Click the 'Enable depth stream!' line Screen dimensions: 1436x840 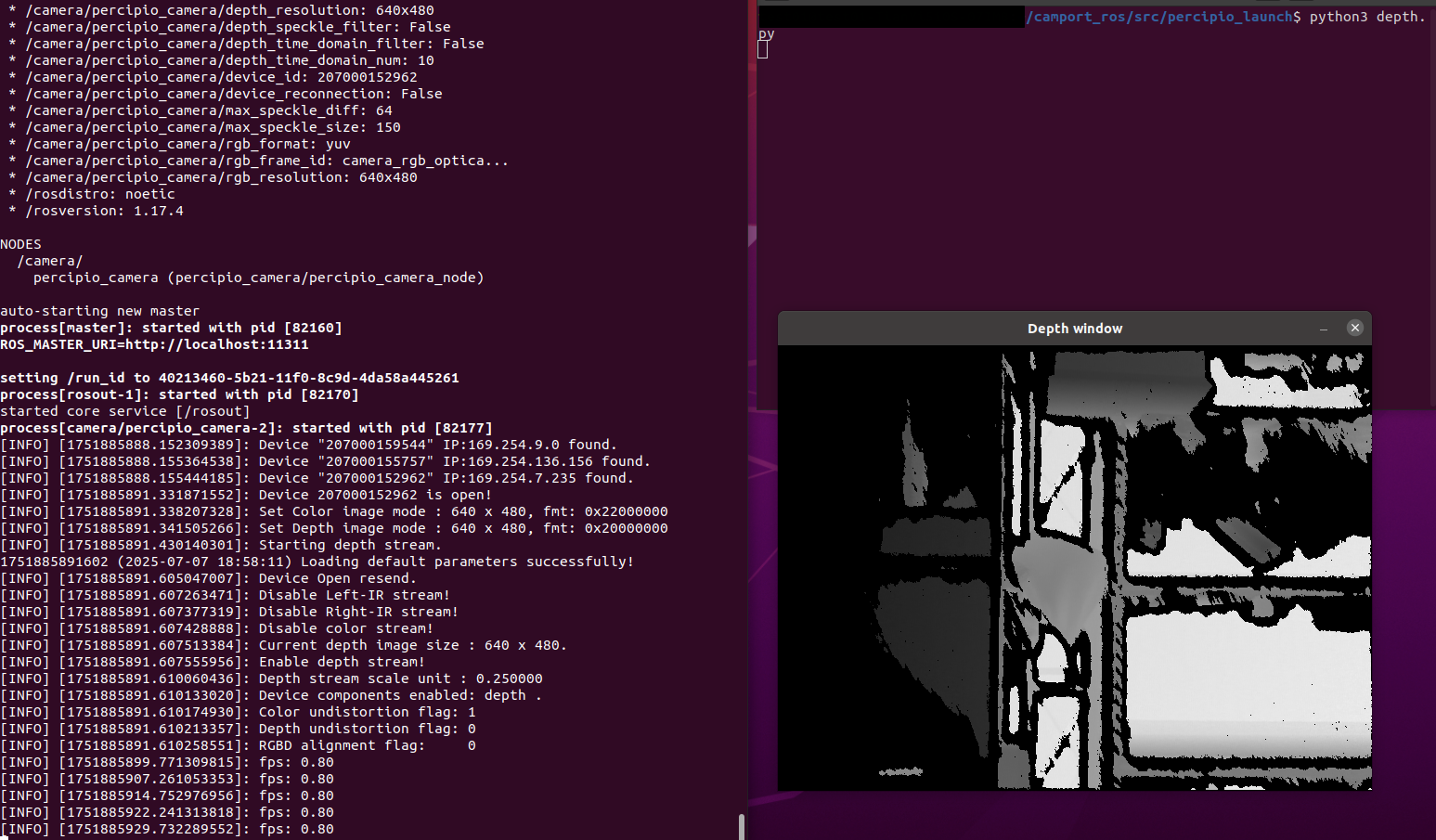[213, 662]
